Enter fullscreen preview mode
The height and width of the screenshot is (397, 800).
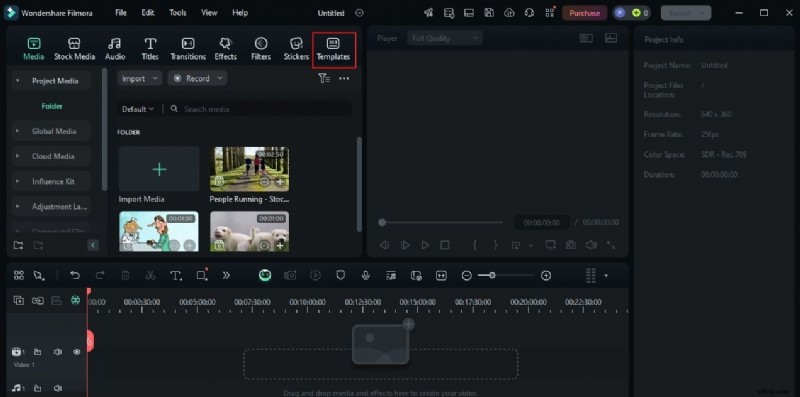click(x=611, y=245)
